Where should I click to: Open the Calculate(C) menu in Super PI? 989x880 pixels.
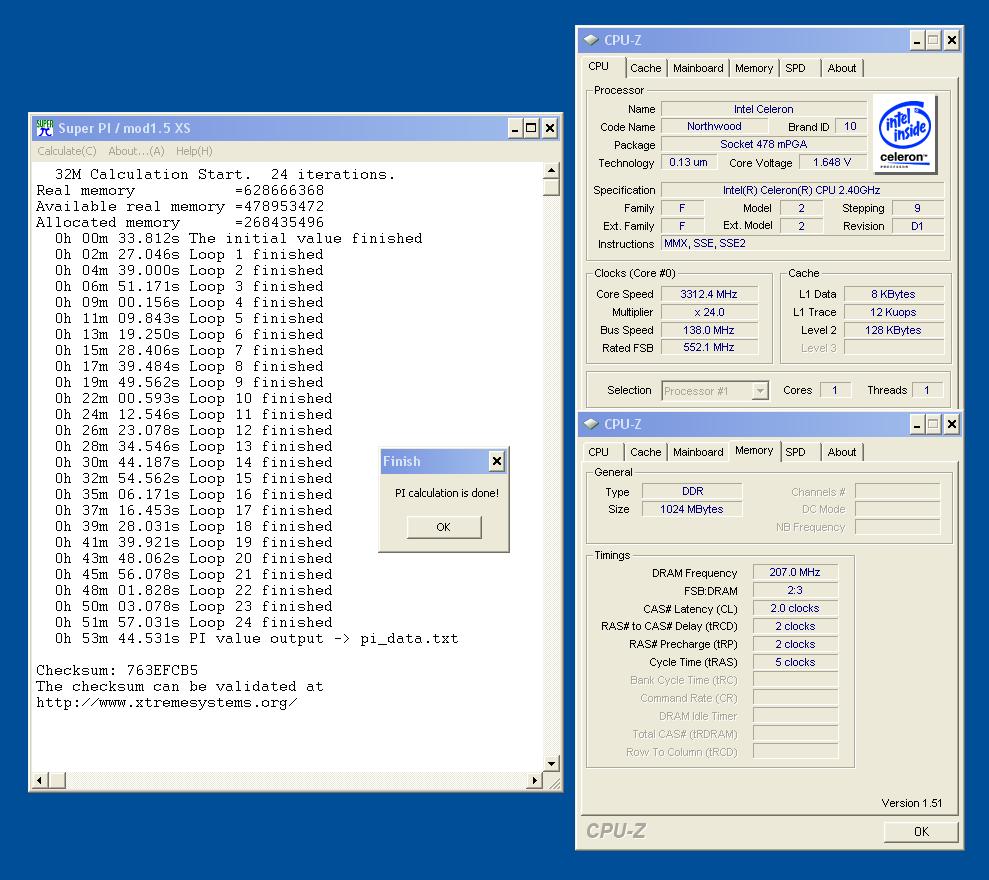pyautogui.click(x=67, y=151)
